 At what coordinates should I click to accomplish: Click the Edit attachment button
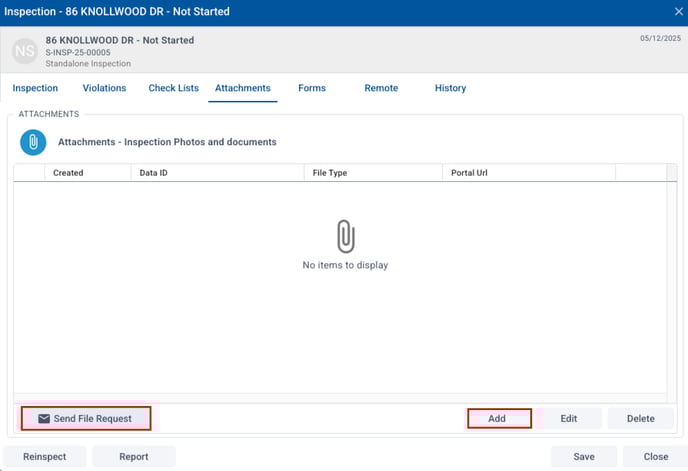tap(569, 419)
